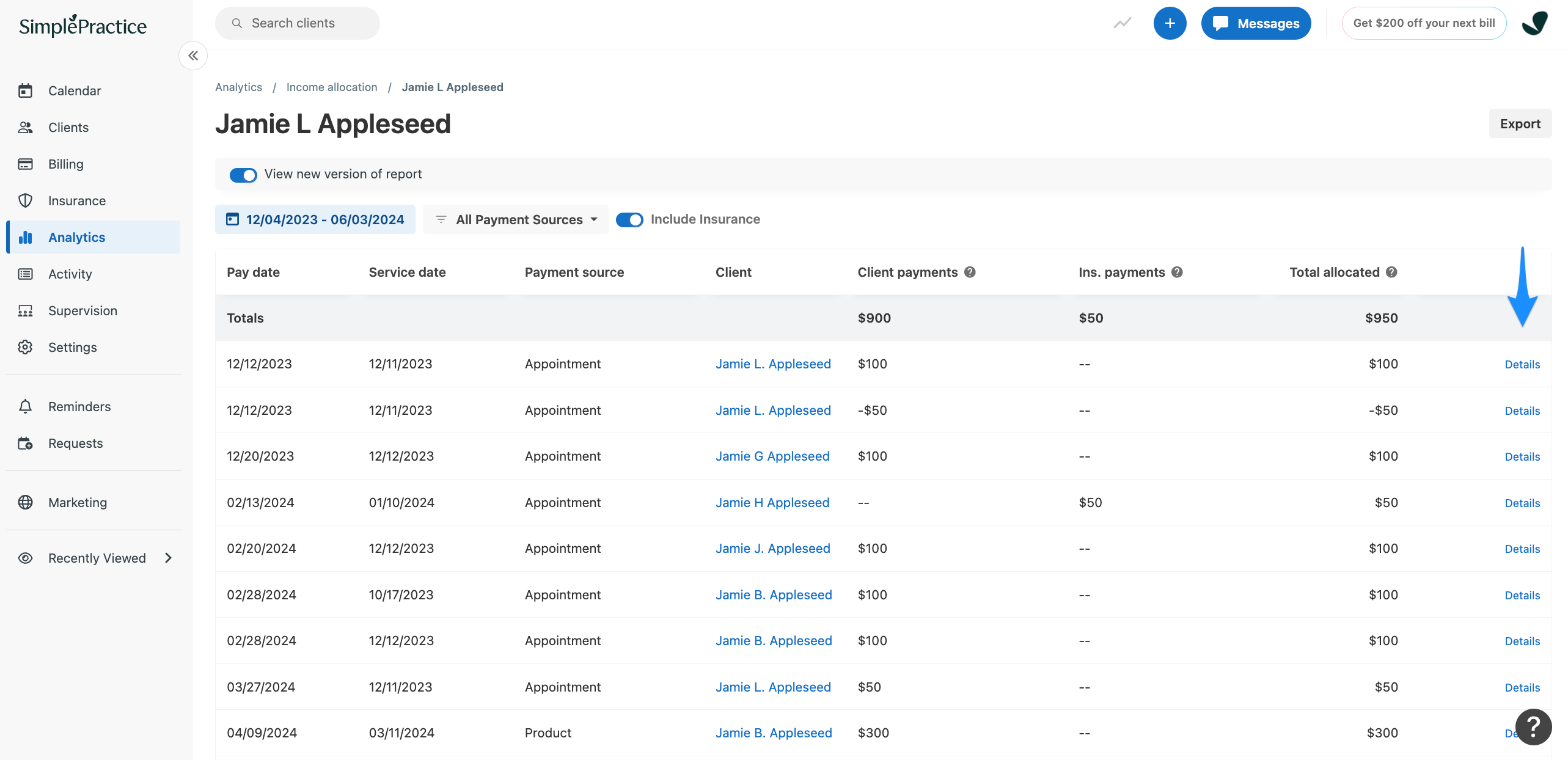1568x760 pixels.
Task: Click the Total allocated help icon
Action: click(x=1391, y=272)
